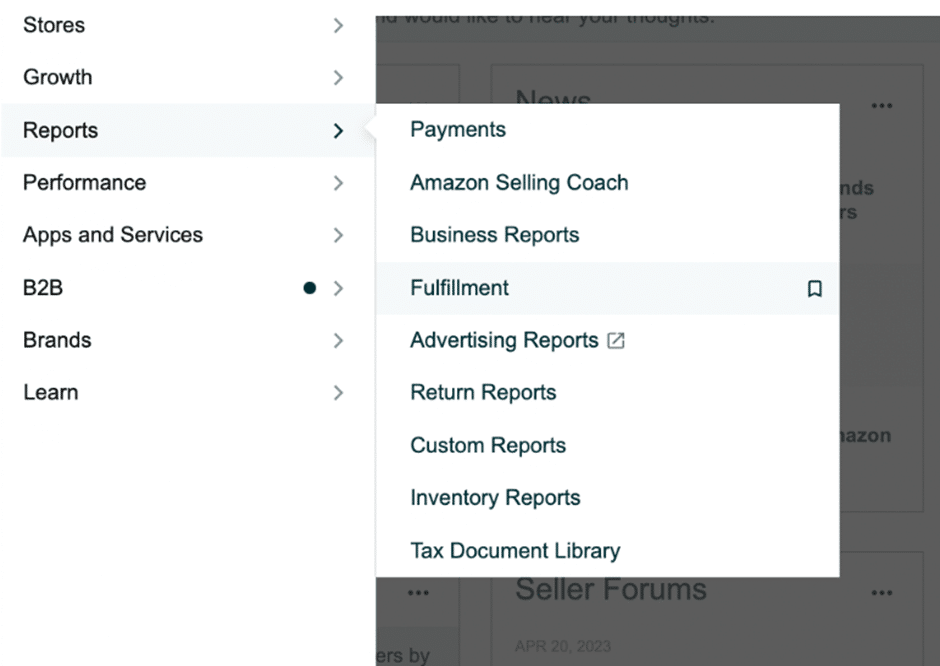Open Fulfillment reports

(607, 288)
